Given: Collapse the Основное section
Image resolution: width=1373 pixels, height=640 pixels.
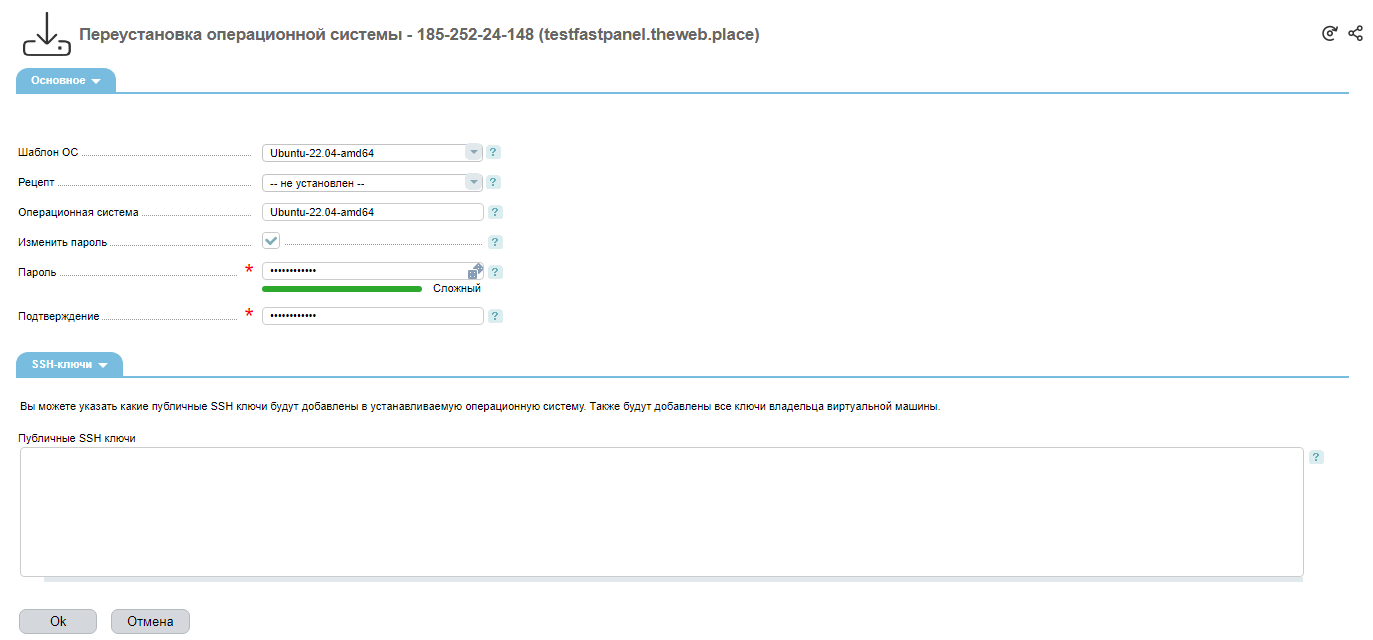Looking at the screenshot, I should [66, 80].
